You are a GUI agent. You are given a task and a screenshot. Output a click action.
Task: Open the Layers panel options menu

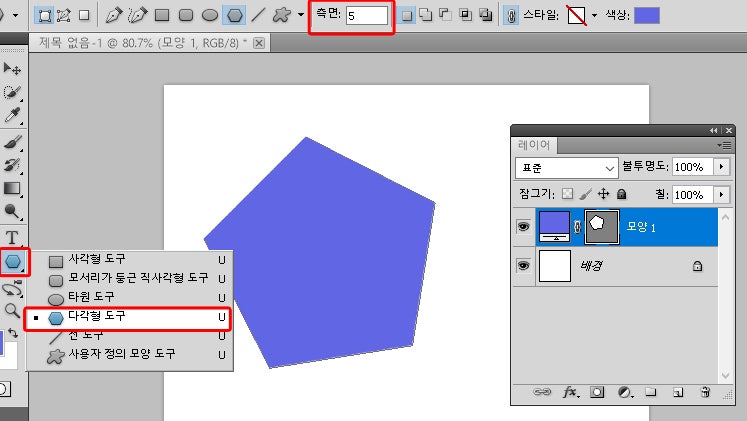724,145
